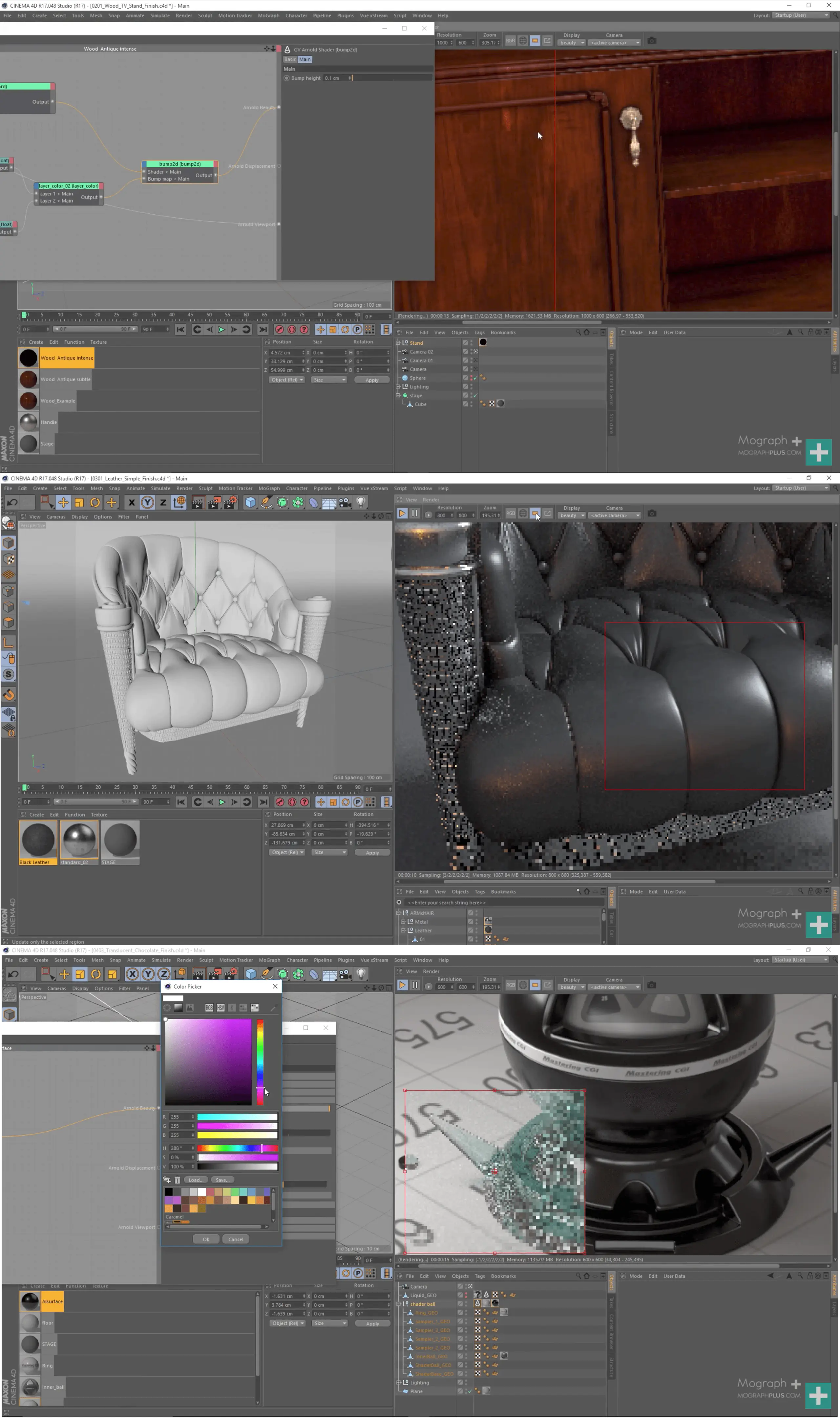Toggle RGB channel button in Wood window IPR
Image resolution: width=840 pixels, height=1418 pixels.
pyautogui.click(x=511, y=41)
